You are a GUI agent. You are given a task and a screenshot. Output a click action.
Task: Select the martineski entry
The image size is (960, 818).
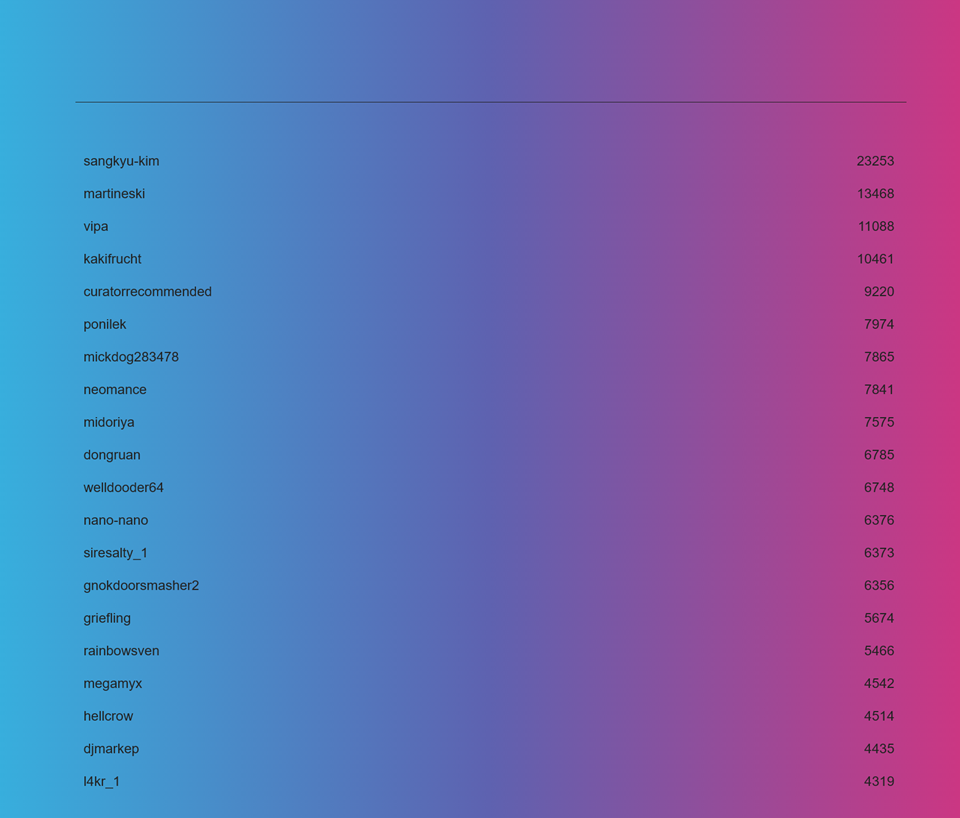pyautogui.click(x=114, y=194)
